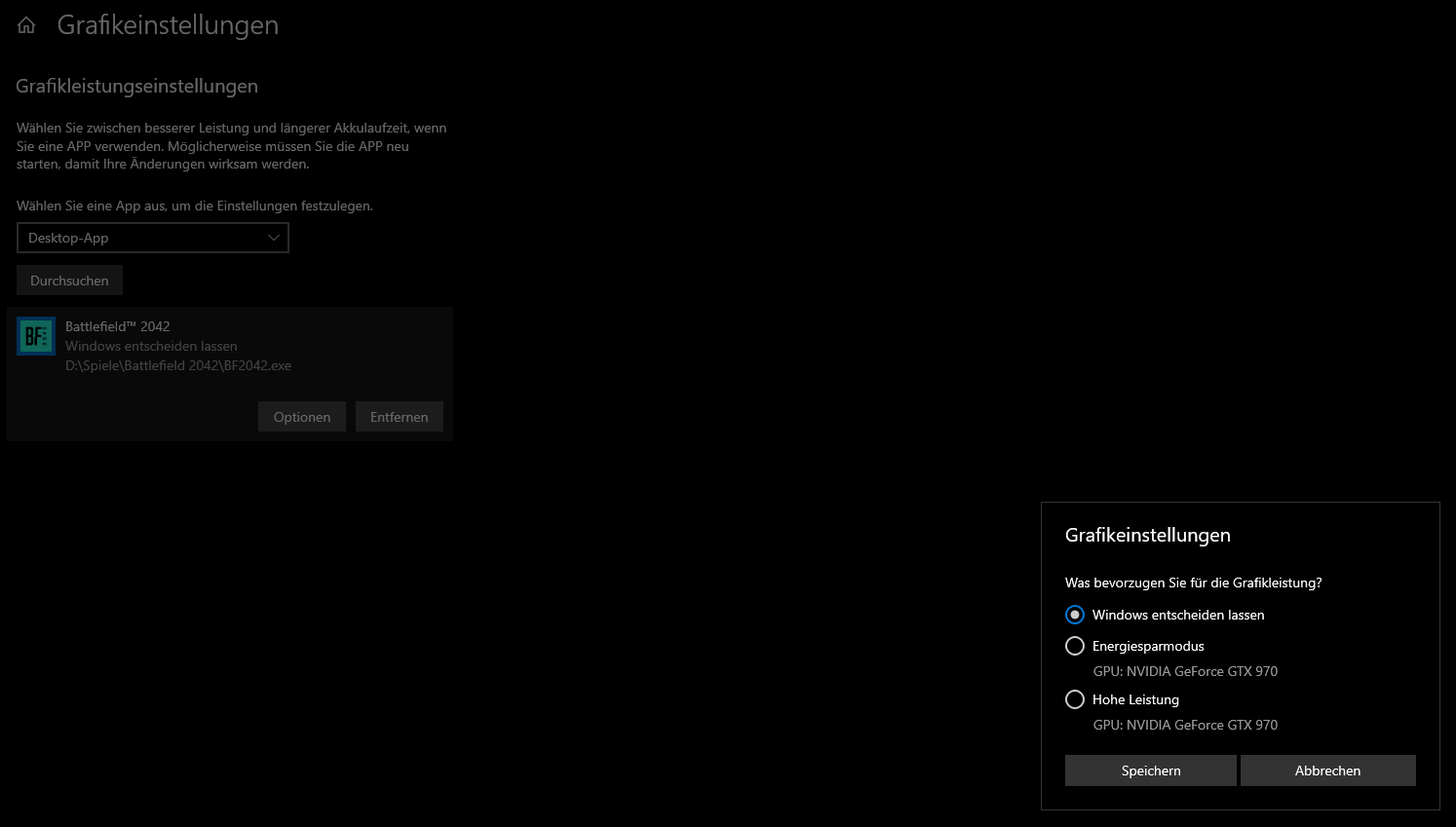Image resolution: width=1456 pixels, height=827 pixels.
Task: Click the Battlefield 2042 app icon
Action: [36, 337]
